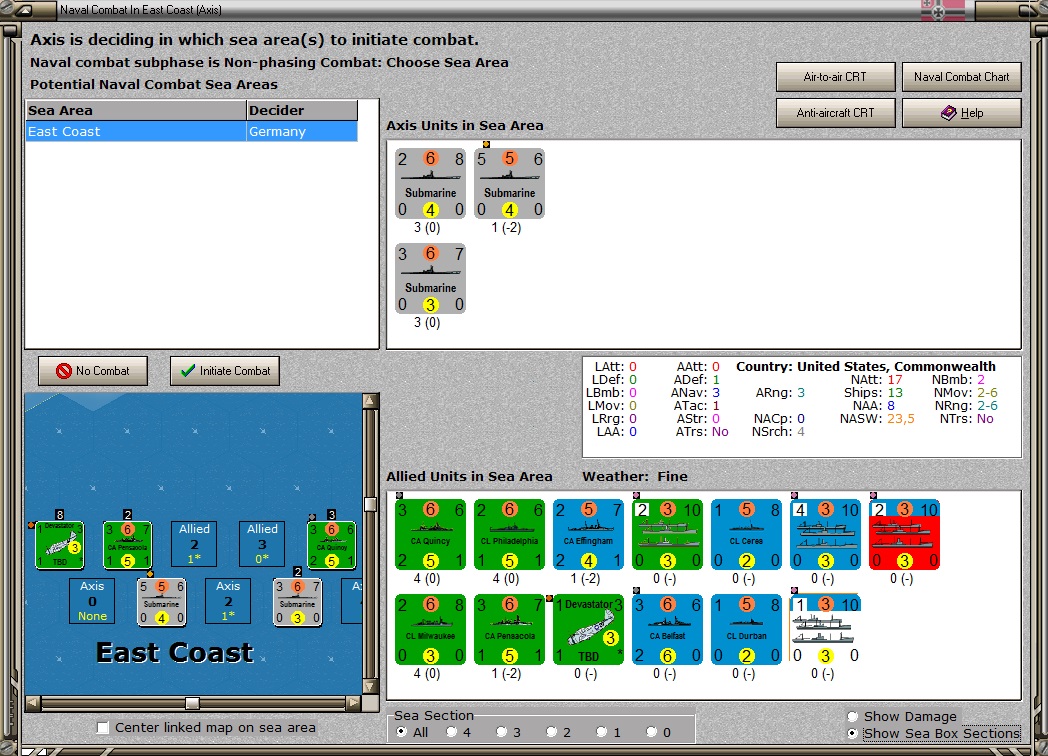Click the Allied 3 sea box on map
Screen dimensions: 1048x756
pyautogui.click(x=262, y=543)
